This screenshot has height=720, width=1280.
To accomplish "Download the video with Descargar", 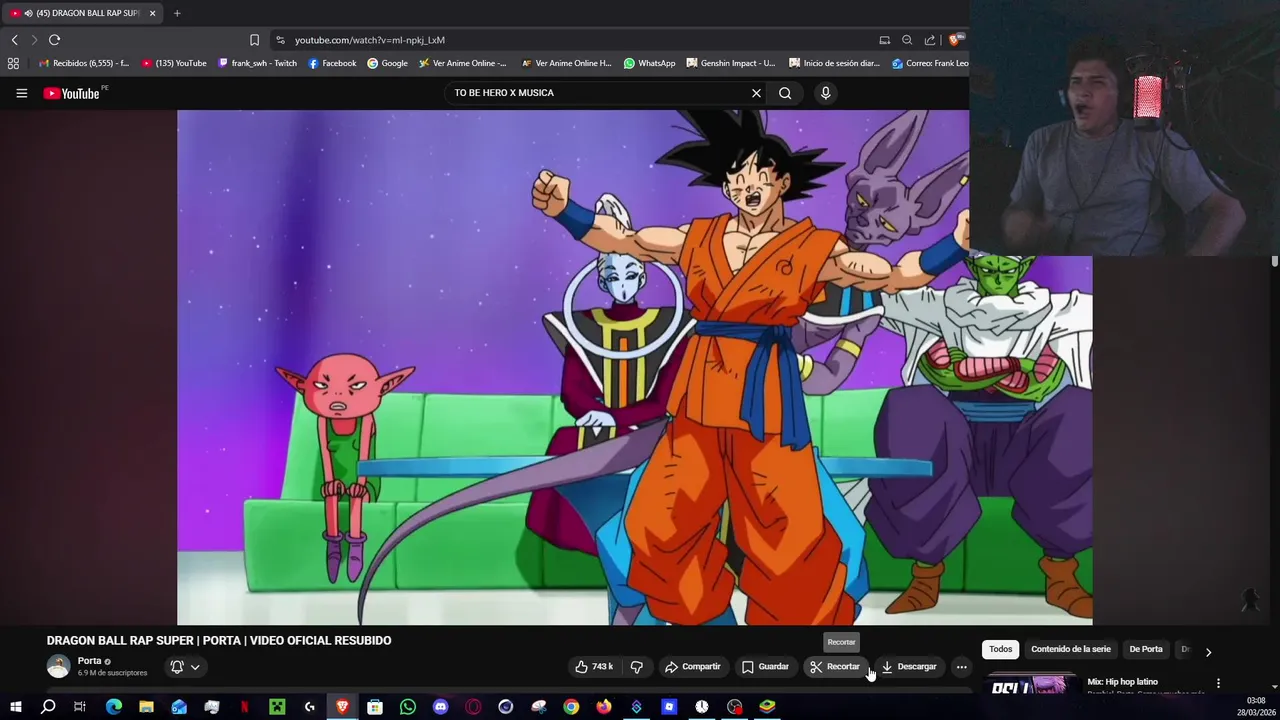I will (x=909, y=667).
